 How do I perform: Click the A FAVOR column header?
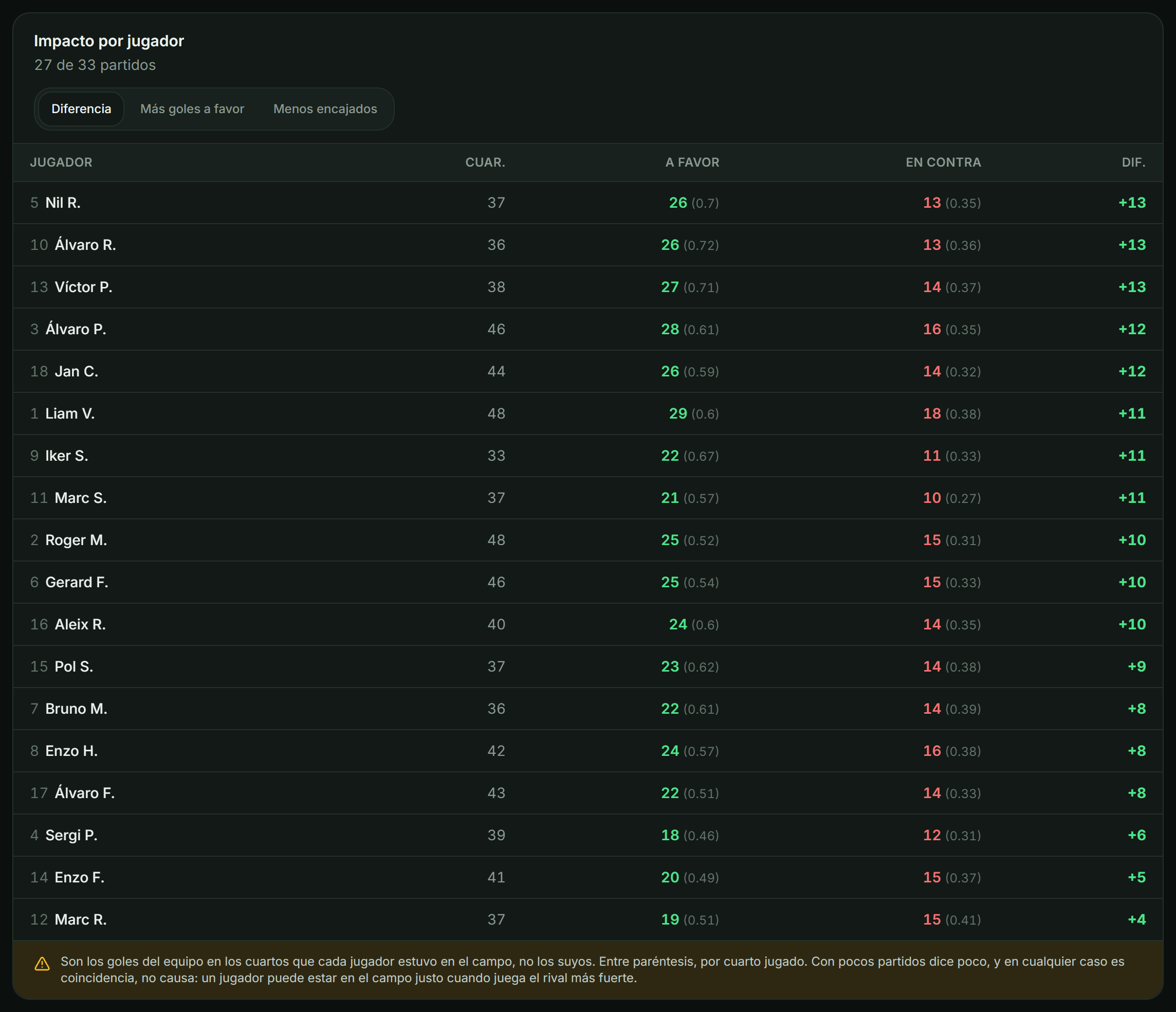pos(692,162)
